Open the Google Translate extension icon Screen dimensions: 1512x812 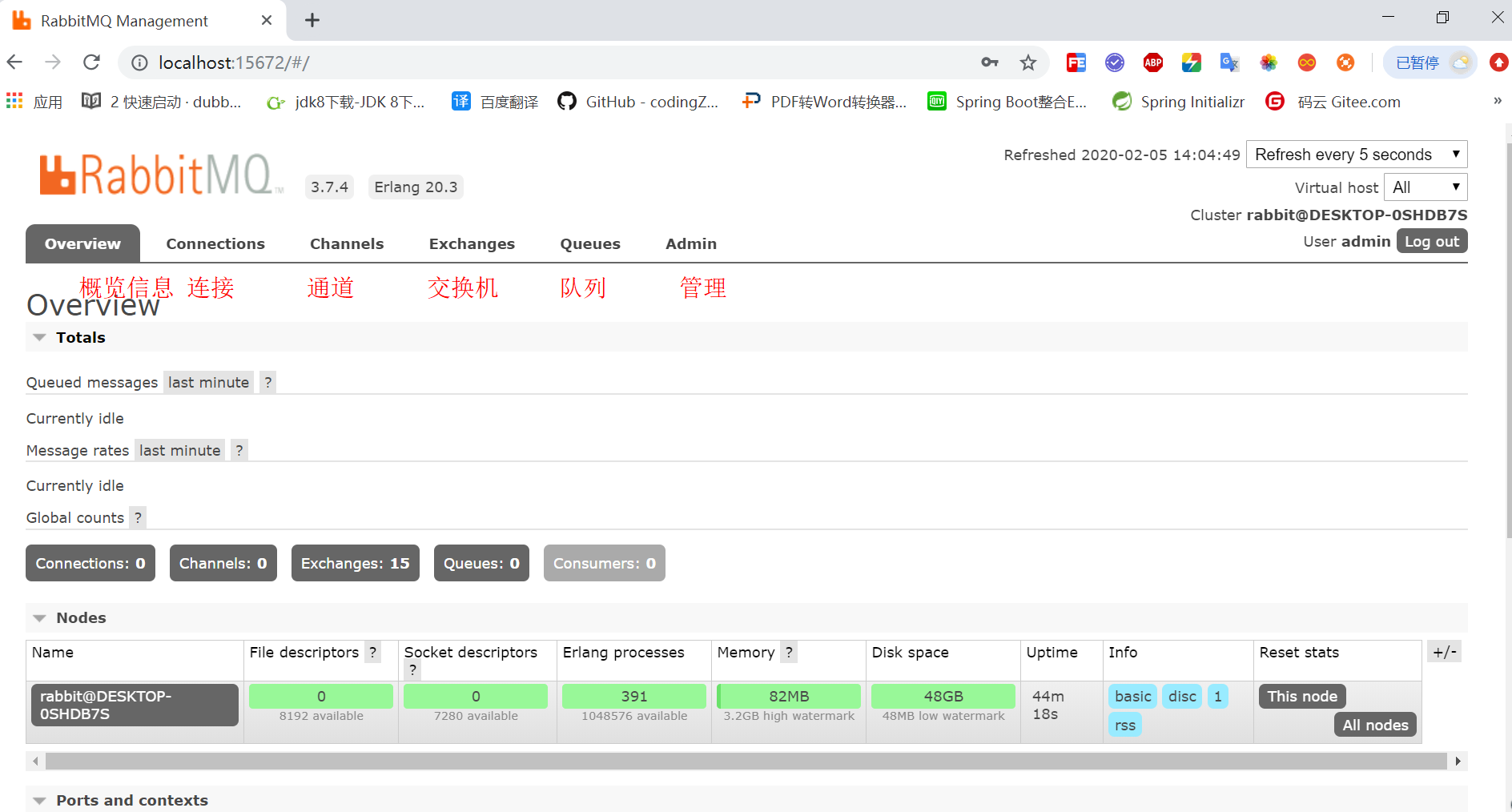(1229, 62)
